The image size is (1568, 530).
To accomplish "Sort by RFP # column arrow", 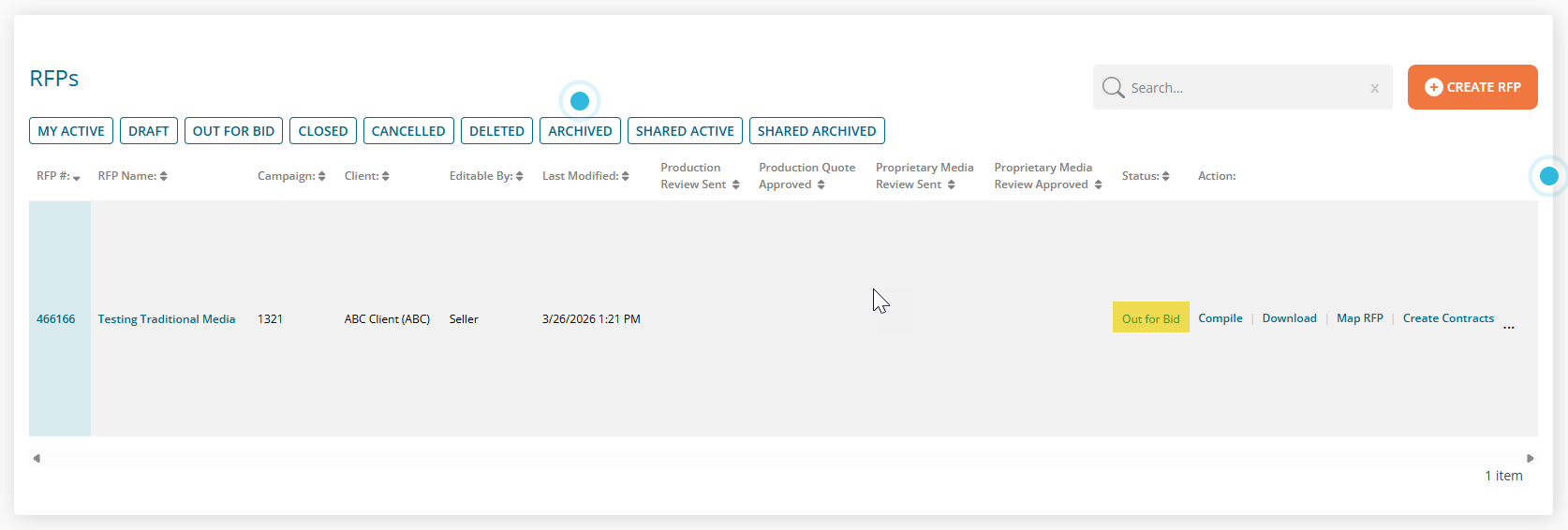I will pyautogui.click(x=76, y=177).
